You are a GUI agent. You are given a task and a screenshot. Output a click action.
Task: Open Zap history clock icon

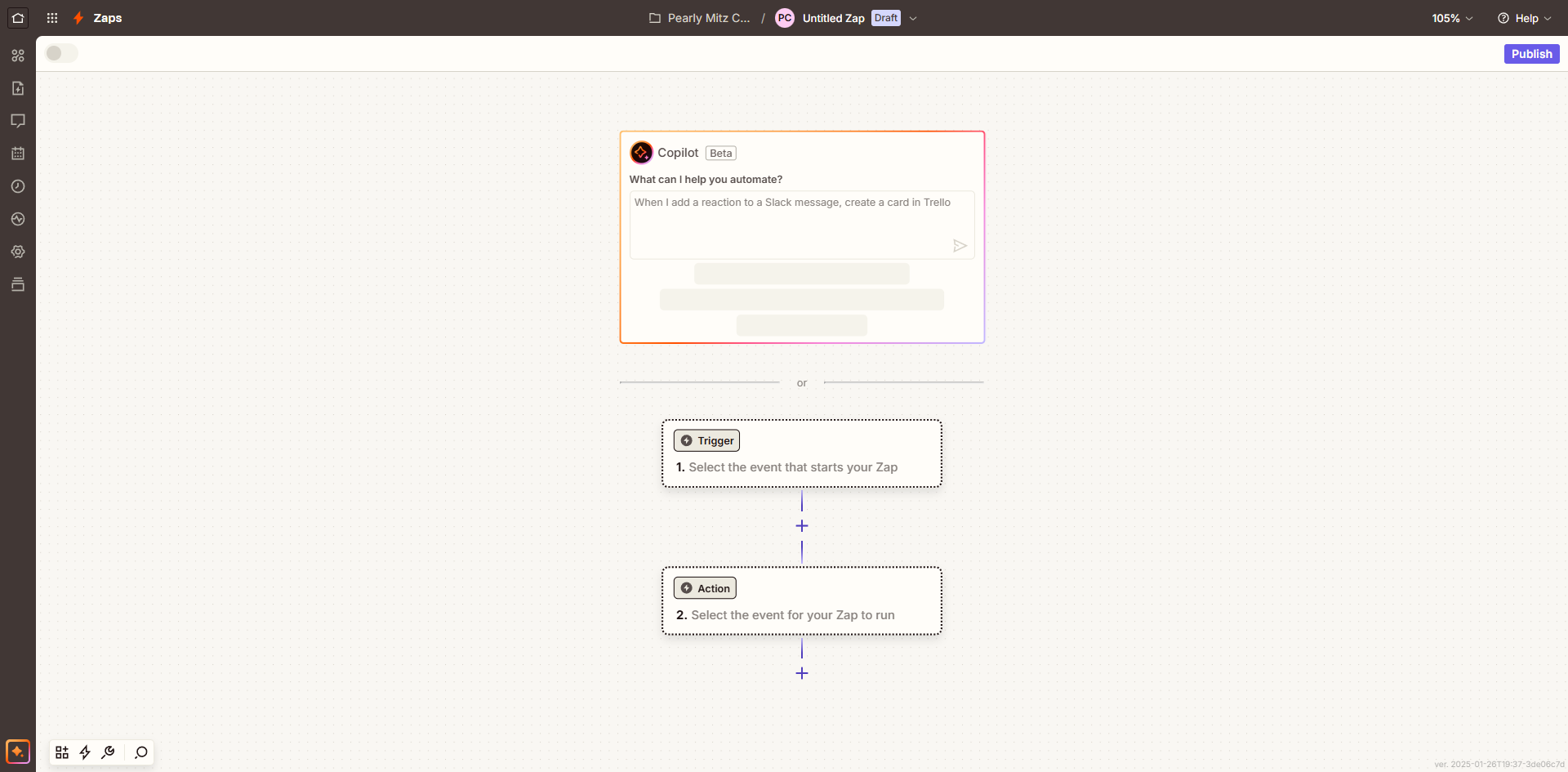coord(18,186)
